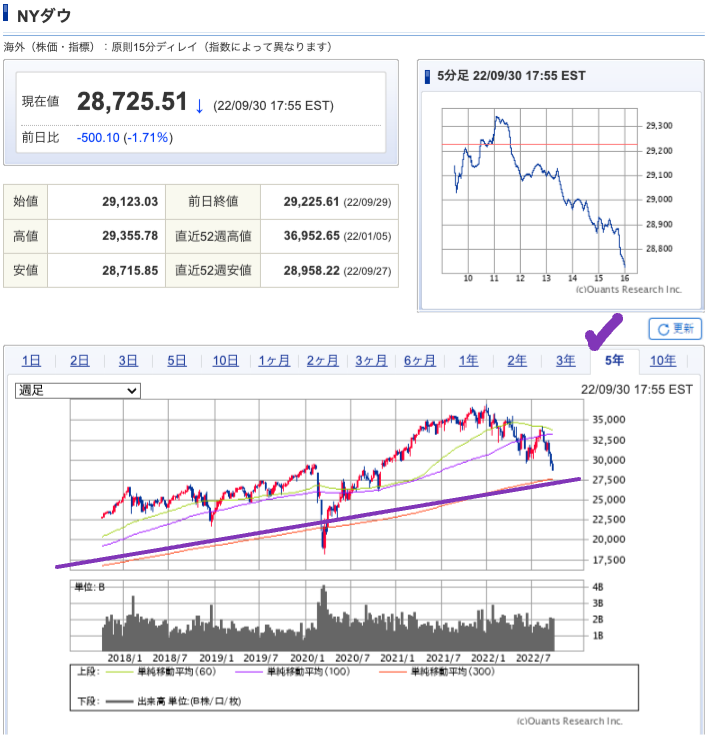Viewport: 711px width, 735px height.
Task: Click the 前日終値 value 29,225.61
Action: (x=311, y=202)
